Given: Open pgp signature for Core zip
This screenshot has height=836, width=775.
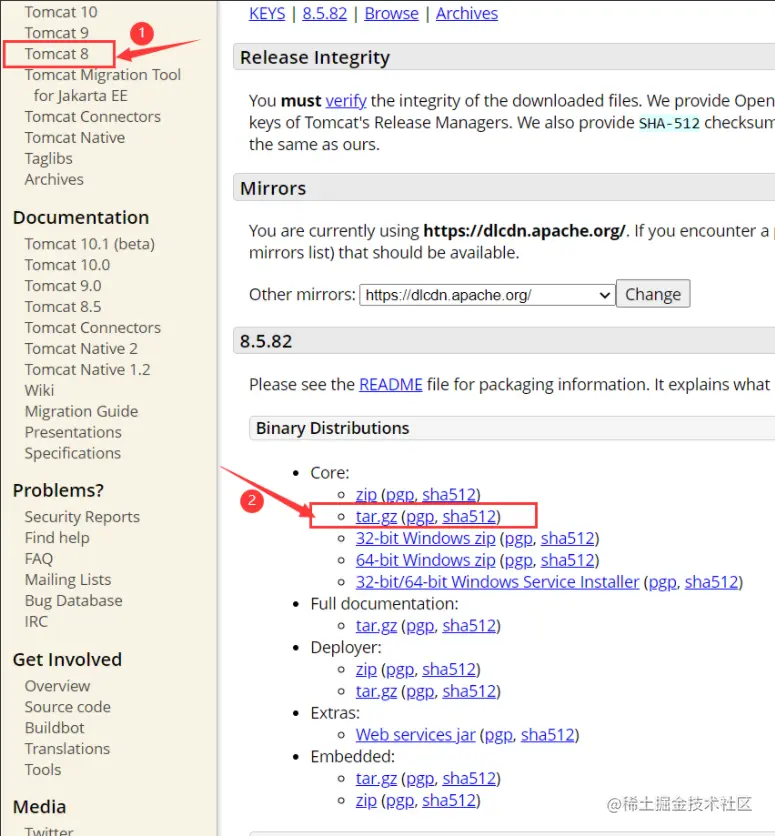Looking at the screenshot, I should [x=400, y=495].
